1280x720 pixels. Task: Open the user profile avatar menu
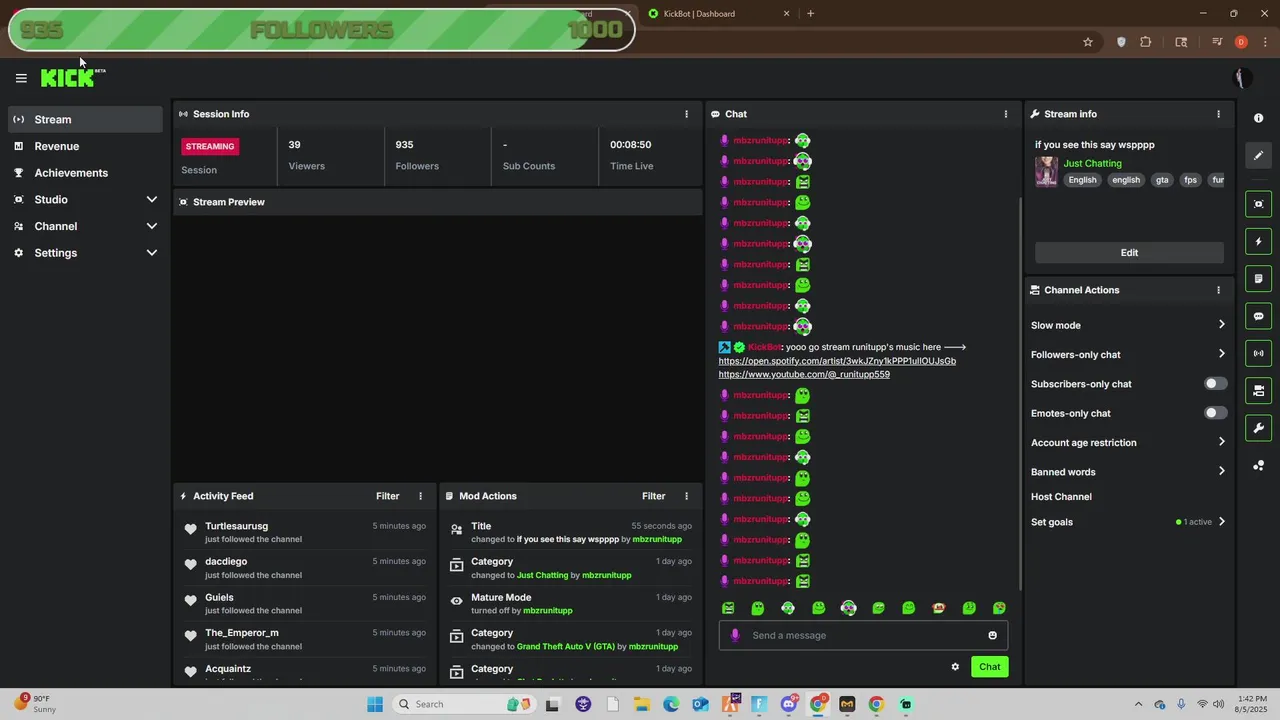tap(1241, 78)
